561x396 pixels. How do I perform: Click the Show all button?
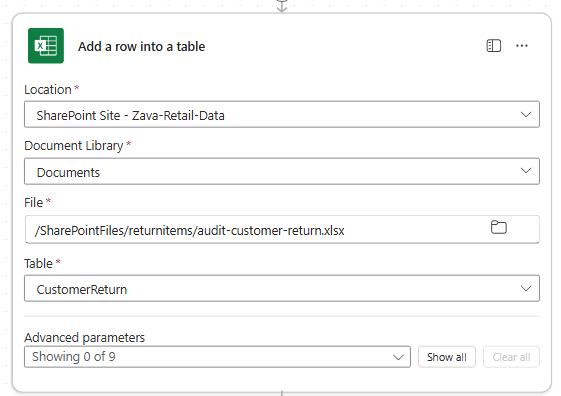tap(447, 357)
